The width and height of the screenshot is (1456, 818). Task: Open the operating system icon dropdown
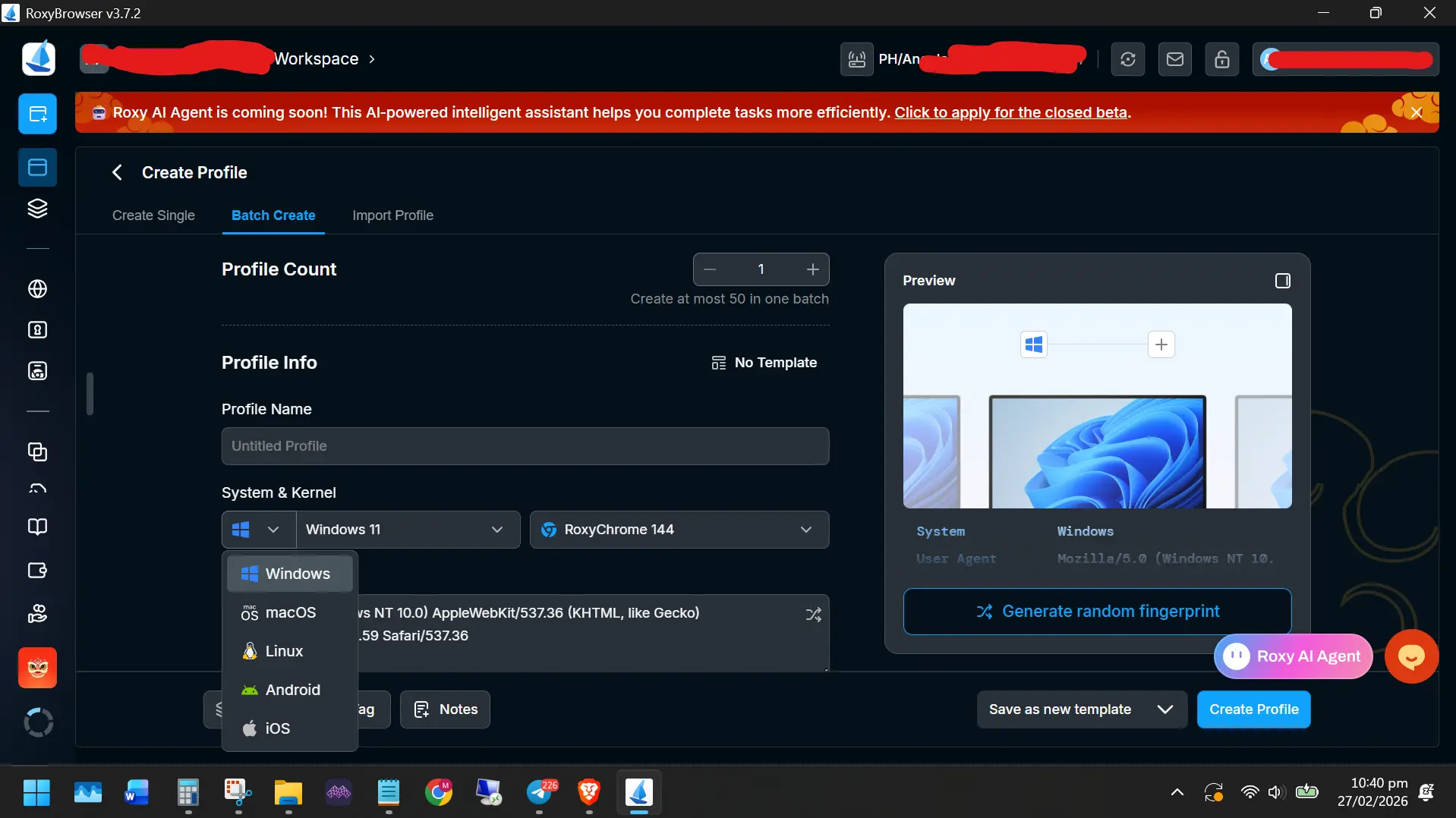click(x=259, y=530)
